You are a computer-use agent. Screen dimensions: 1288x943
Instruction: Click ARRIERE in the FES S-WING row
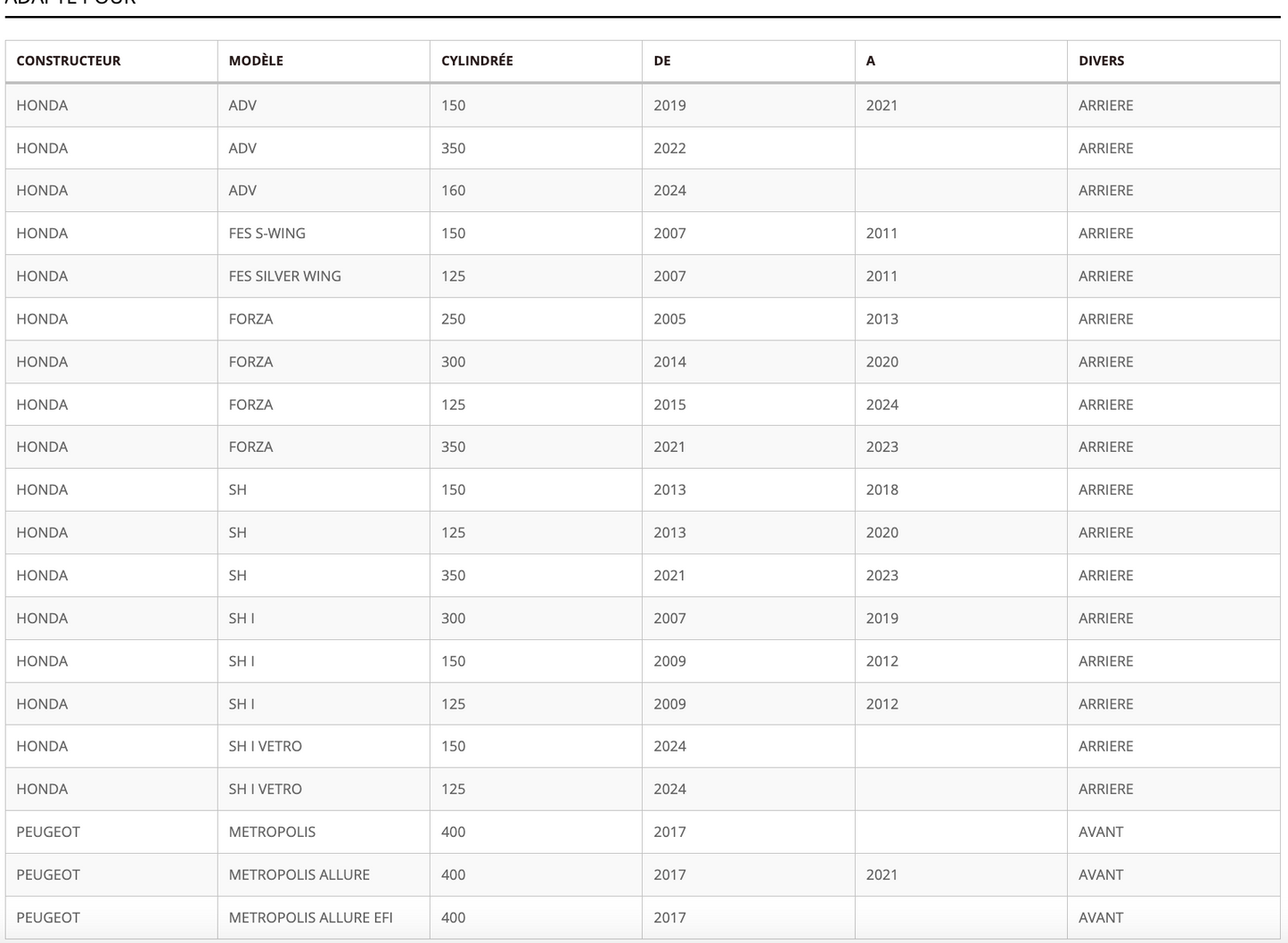[x=1106, y=234]
